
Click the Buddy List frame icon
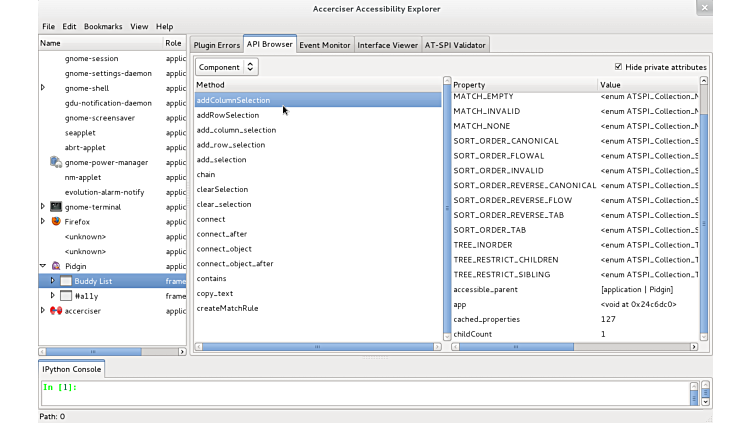(66, 281)
